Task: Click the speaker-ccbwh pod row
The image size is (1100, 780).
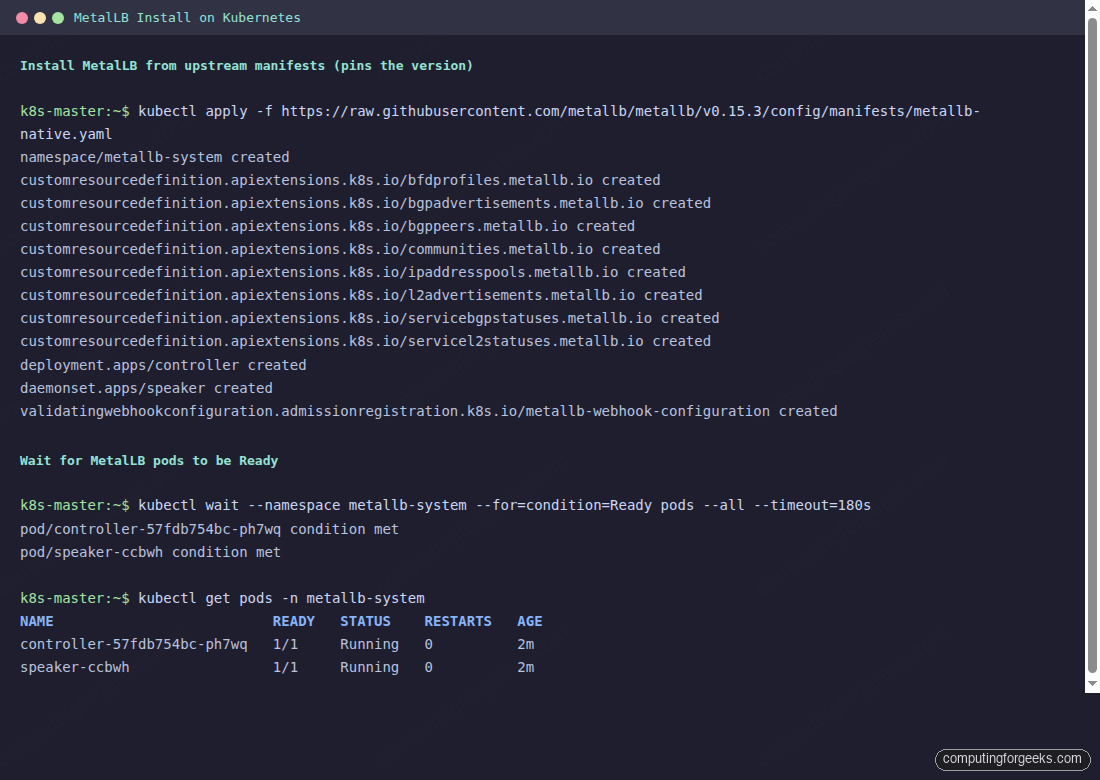Action: coord(77,667)
